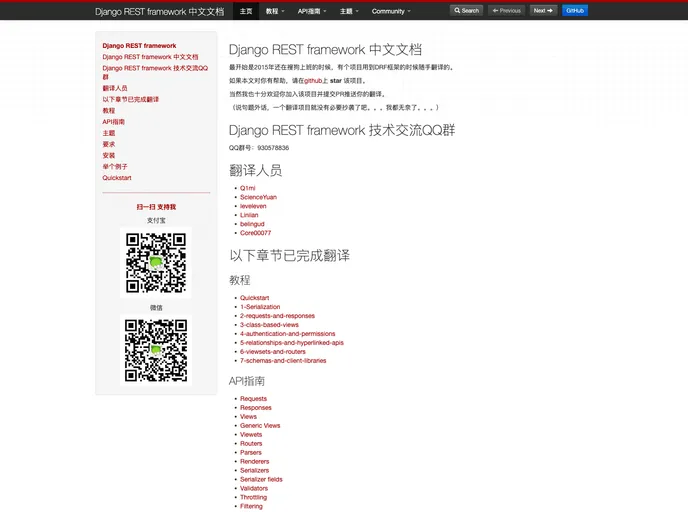Open translator Linlian's link
This screenshot has height=512, width=688.
coord(249,215)
